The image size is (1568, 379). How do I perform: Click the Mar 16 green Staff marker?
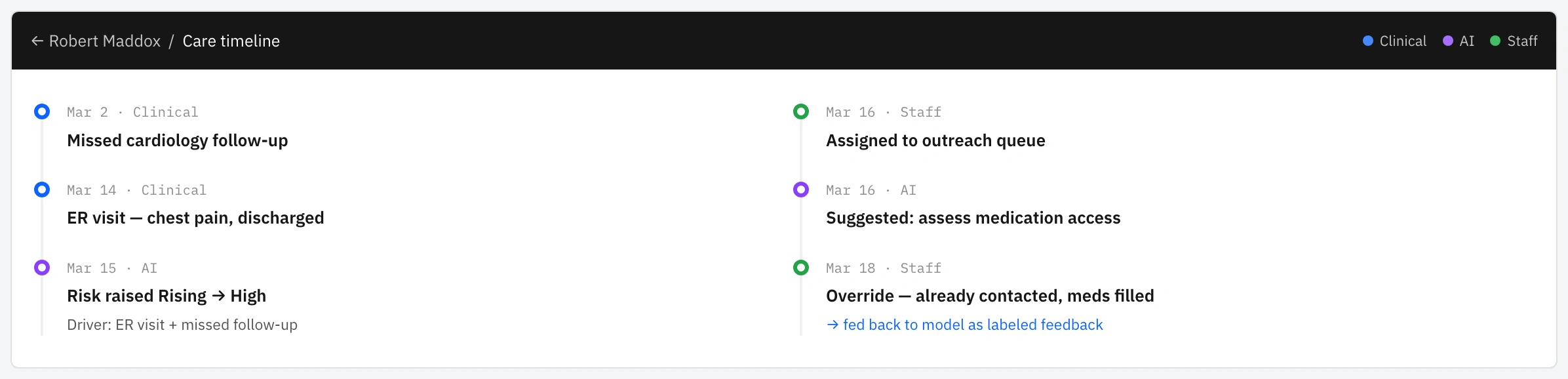801,111
